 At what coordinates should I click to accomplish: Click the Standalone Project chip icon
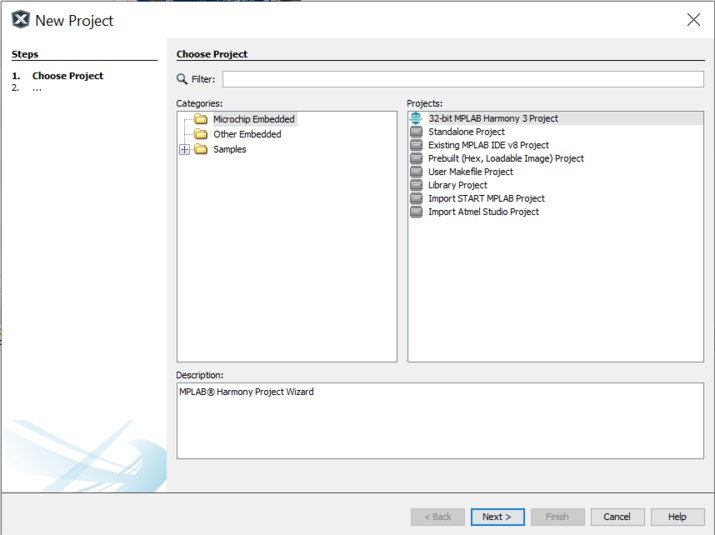416,132
